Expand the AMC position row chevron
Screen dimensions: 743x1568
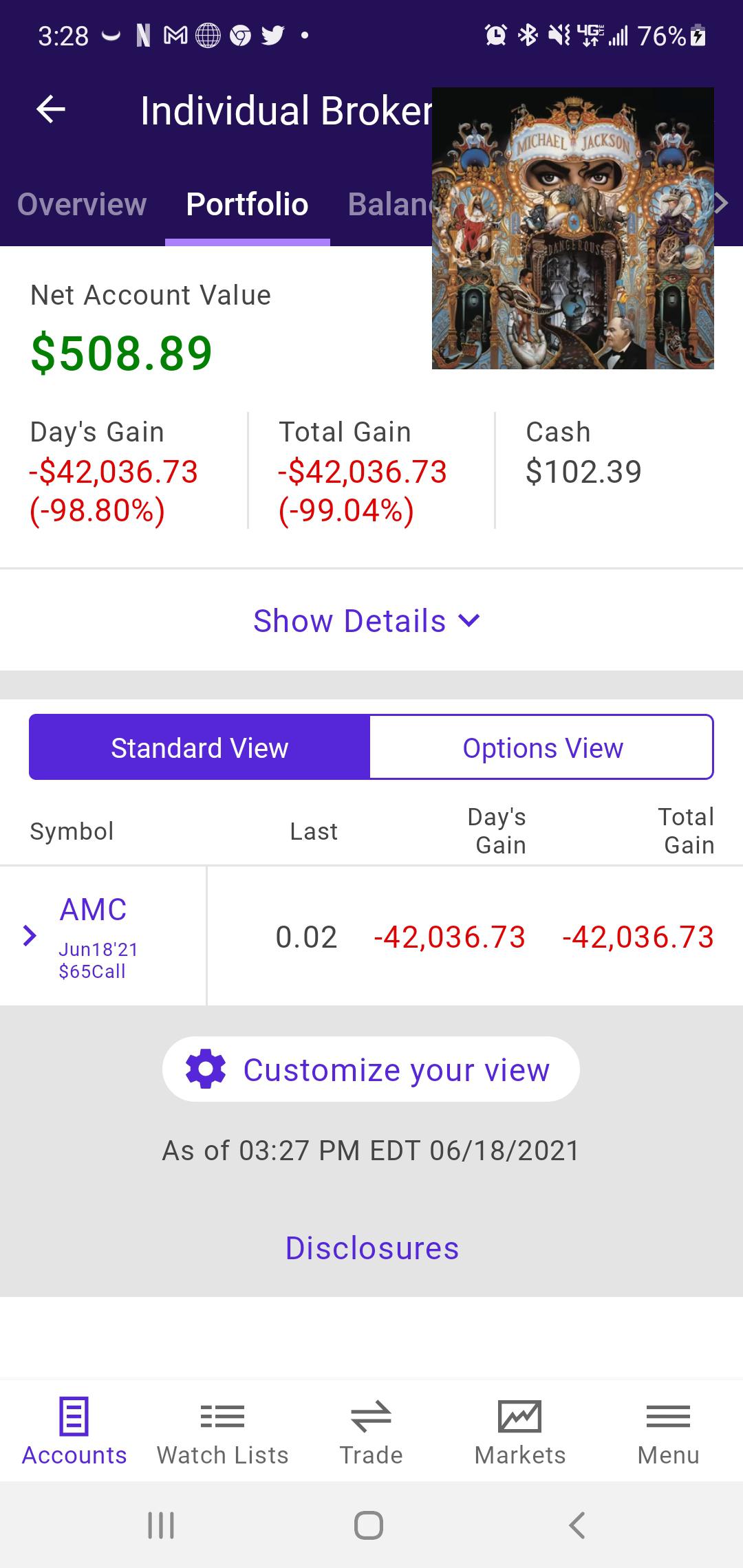(30, 936)
